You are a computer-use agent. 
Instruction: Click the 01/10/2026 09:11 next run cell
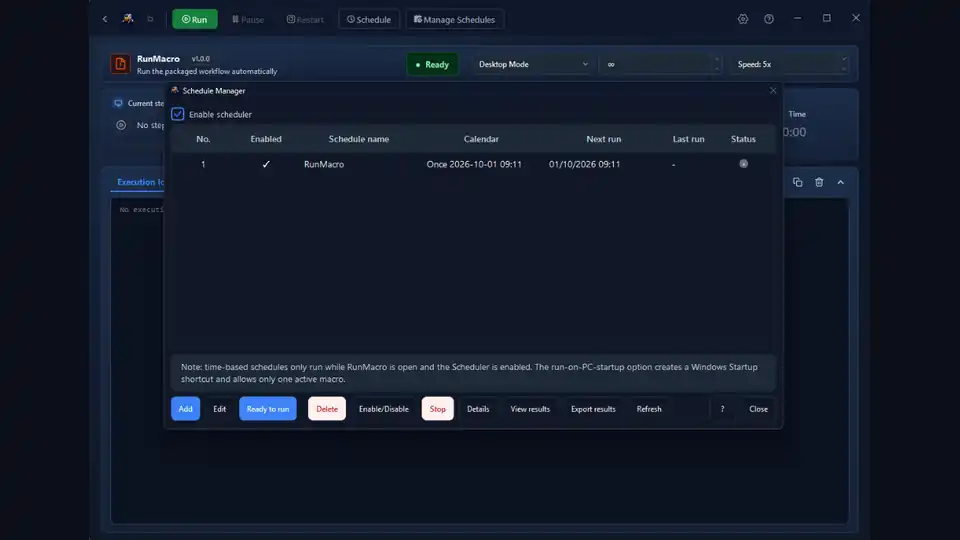(584, 164)
